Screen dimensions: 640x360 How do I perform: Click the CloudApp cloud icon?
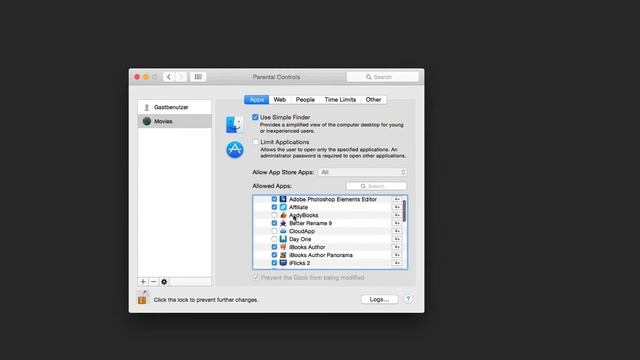click(283, 231)
